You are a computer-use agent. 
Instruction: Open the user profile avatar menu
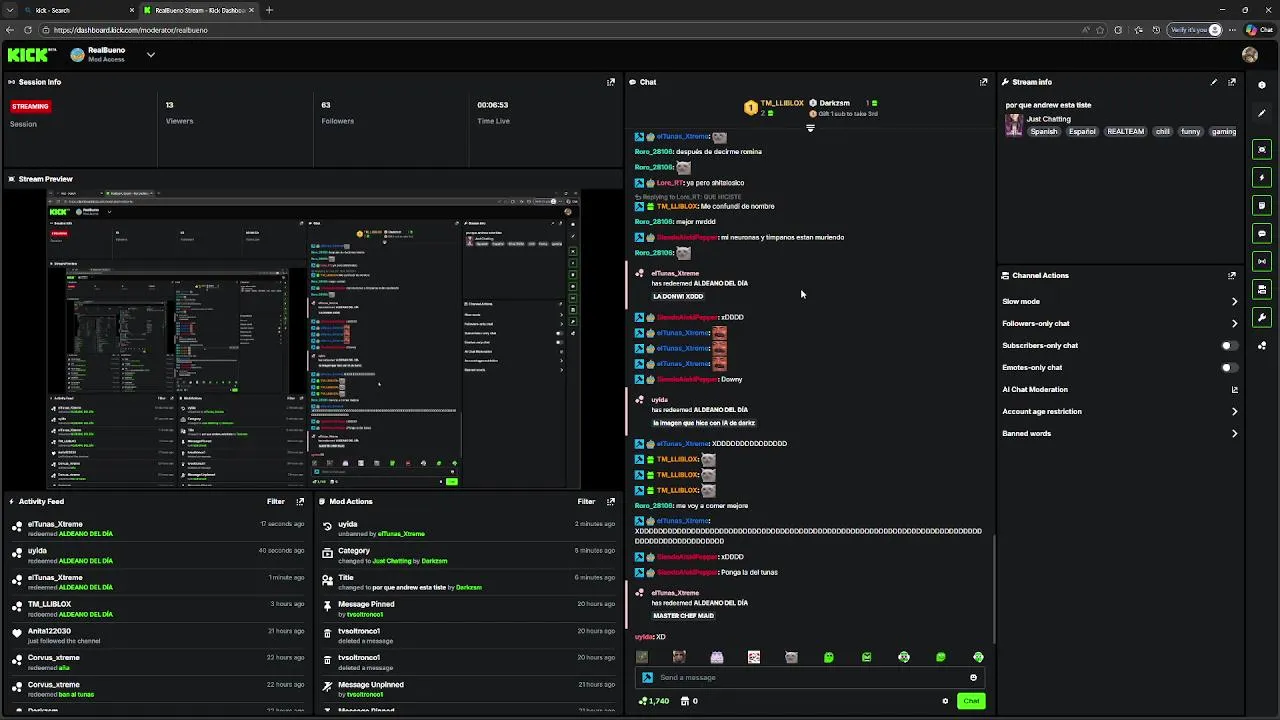1250,55
